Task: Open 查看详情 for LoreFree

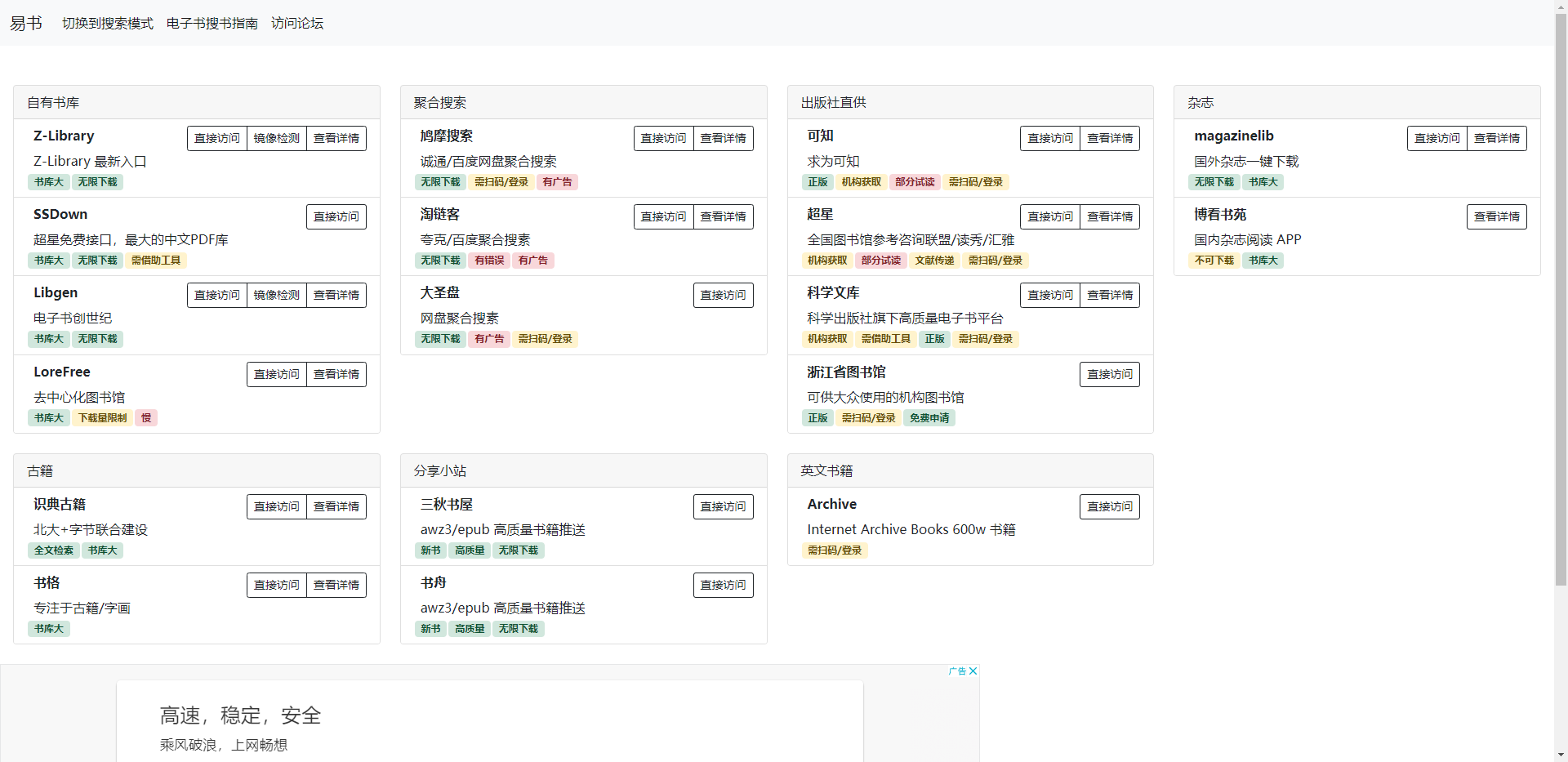Action: pos(336,374)
